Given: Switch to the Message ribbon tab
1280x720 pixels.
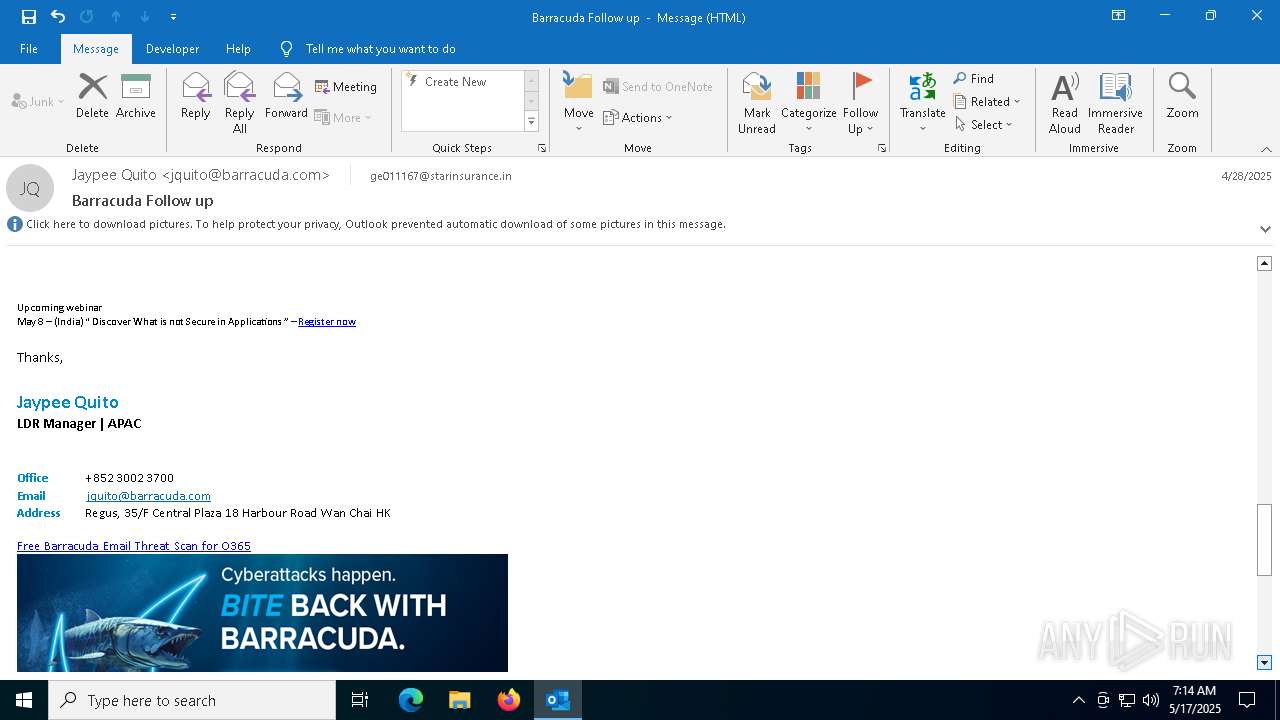Looking at the screenshot, I should pos(96,48).
